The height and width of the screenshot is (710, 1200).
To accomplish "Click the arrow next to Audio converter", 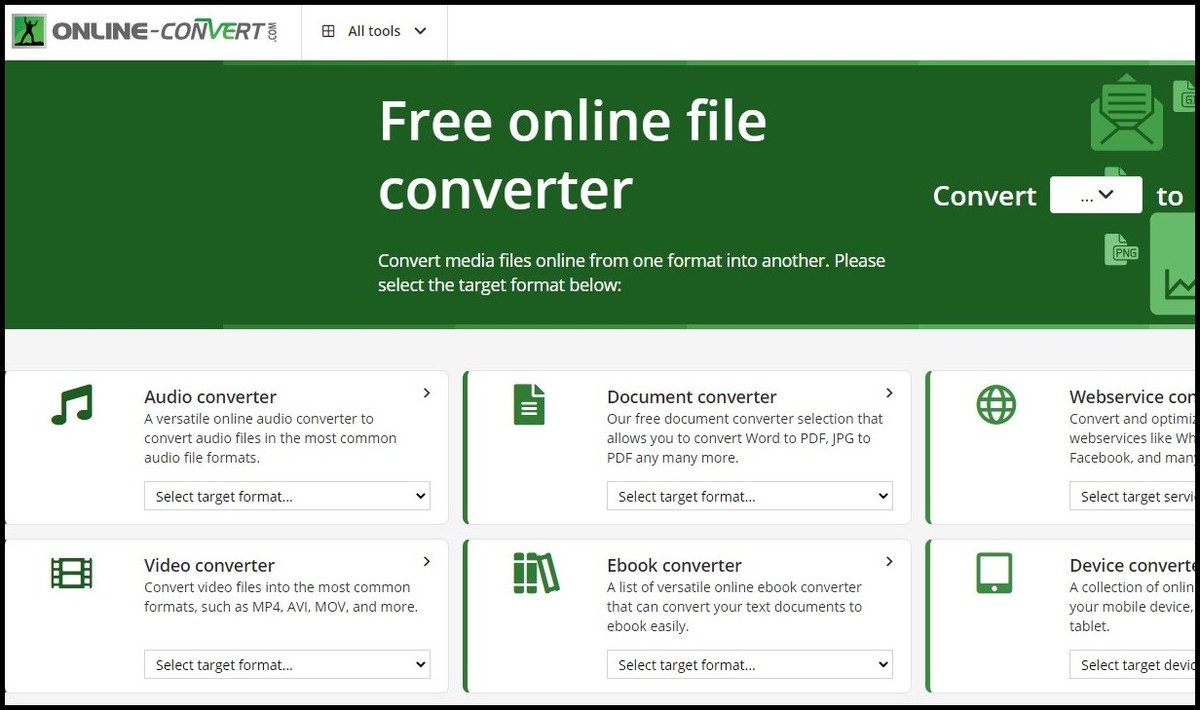I will tap(426, 393).
